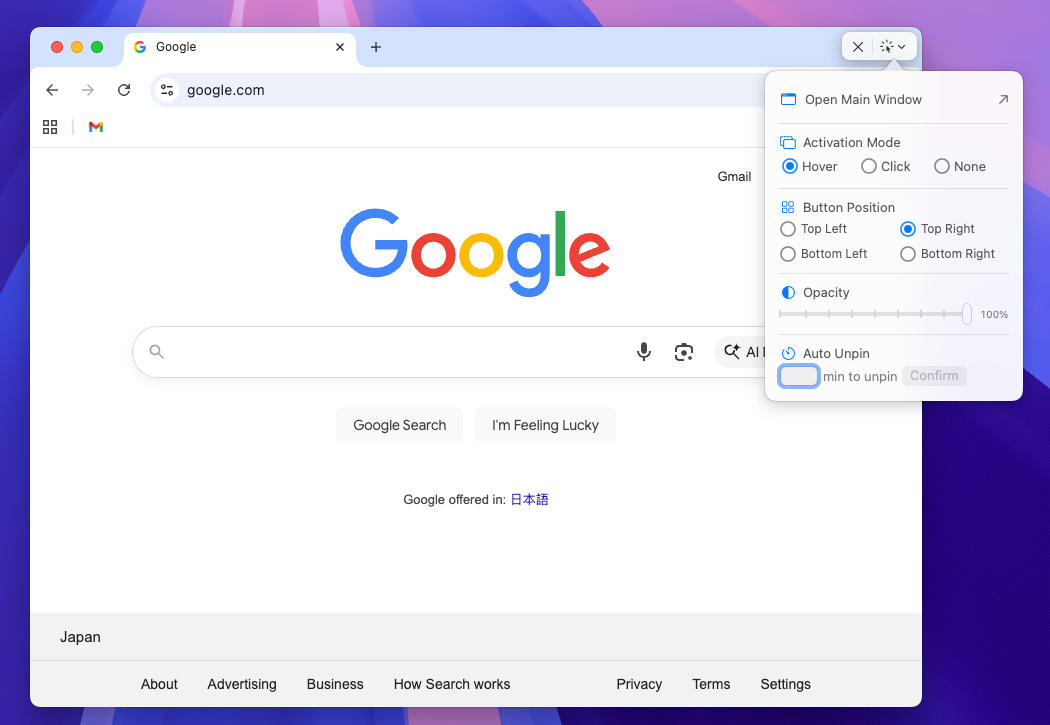Viewport: 1050px width, 725px height.
Task: Choose None for Activation Mode
Action: (x=941, y=166)
